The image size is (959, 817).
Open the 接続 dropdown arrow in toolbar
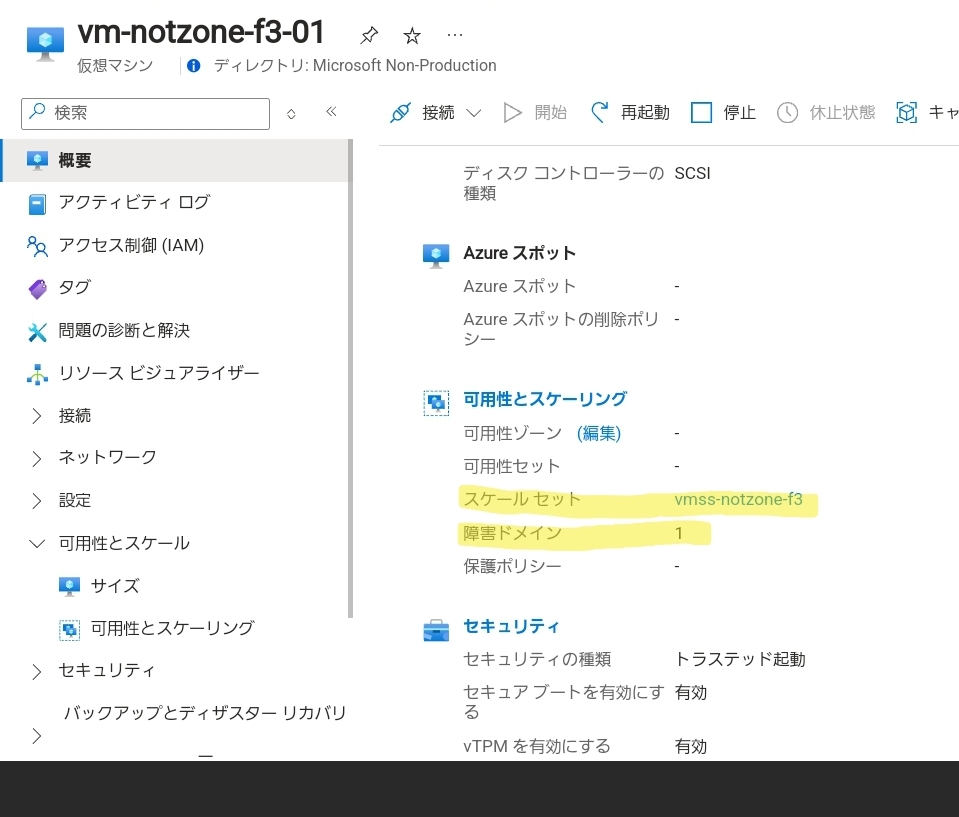point(473,113)
